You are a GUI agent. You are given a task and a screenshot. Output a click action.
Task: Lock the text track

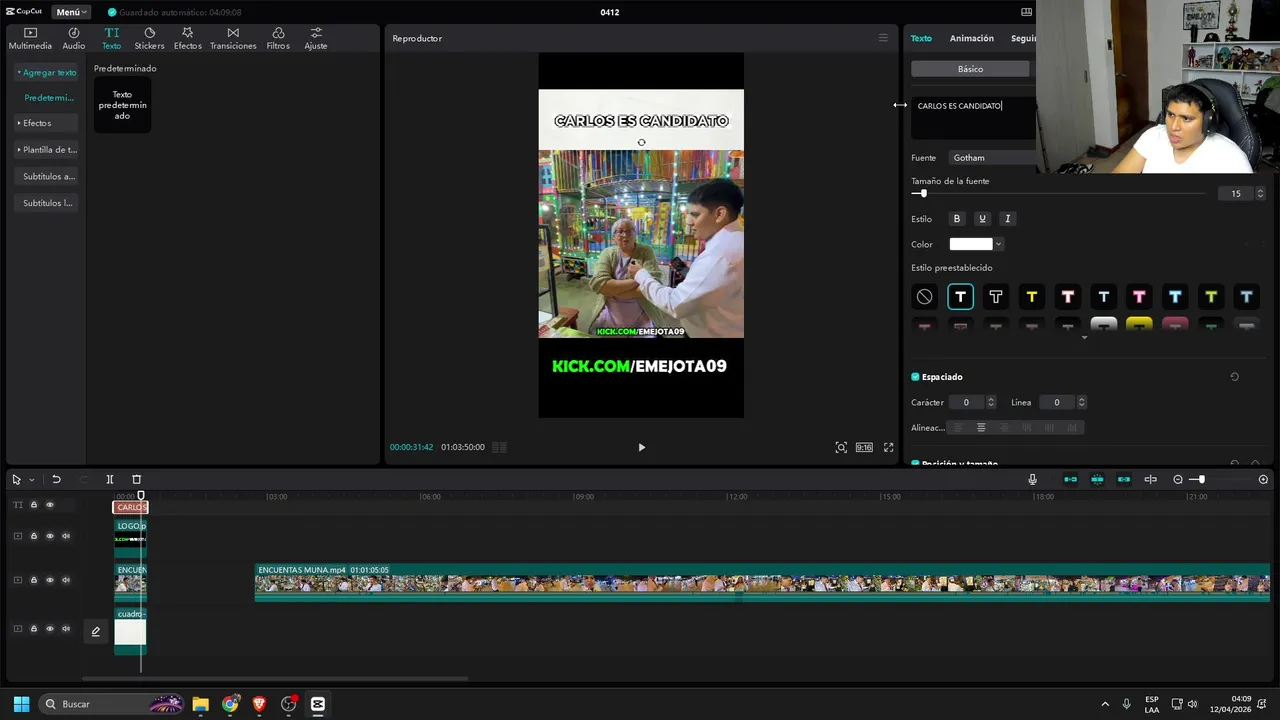pos(33,505)
